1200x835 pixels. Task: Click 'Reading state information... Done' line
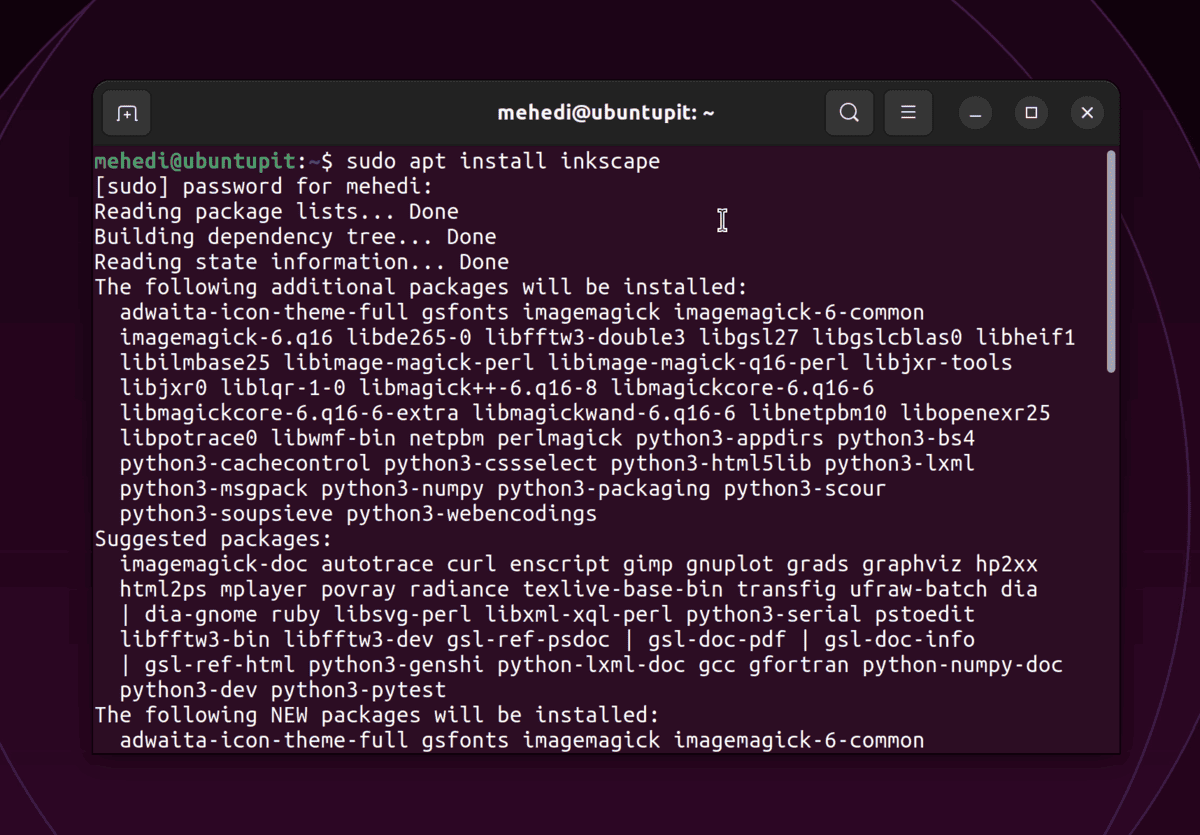point(302,262)
